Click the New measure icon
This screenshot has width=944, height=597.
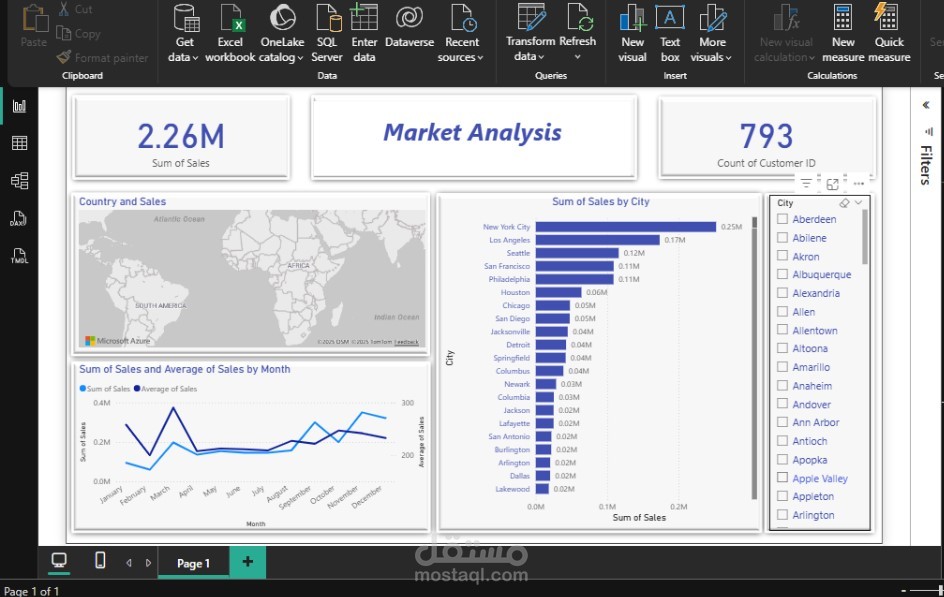pos(843,20)
